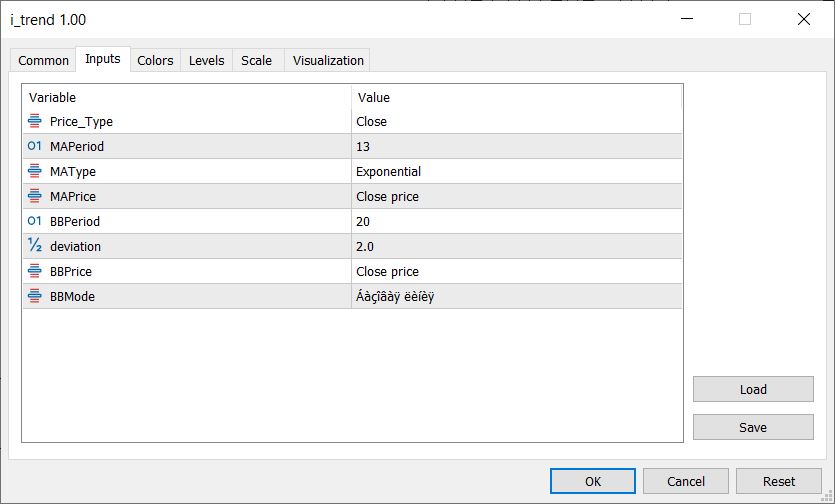Select the MAType variable name
835x504 pixels.
(73, 172)
